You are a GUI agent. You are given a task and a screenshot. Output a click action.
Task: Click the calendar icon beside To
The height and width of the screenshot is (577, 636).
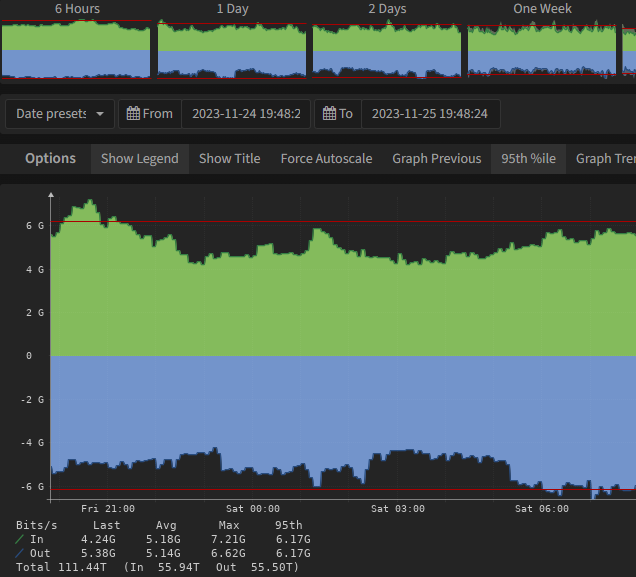(x=329, y=114)
